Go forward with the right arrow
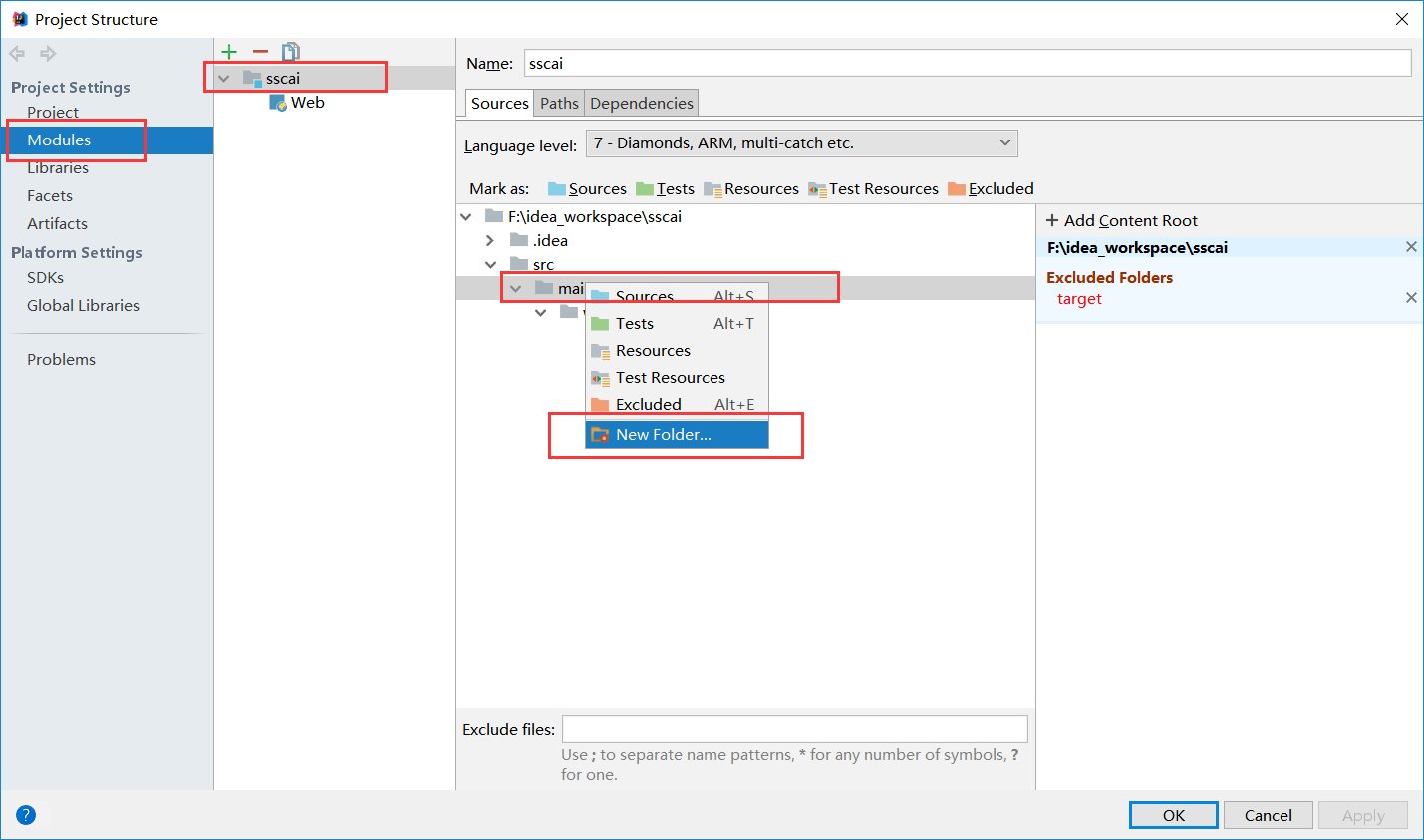Screen dimensions: 1424x840 click(x=47, y=54)
